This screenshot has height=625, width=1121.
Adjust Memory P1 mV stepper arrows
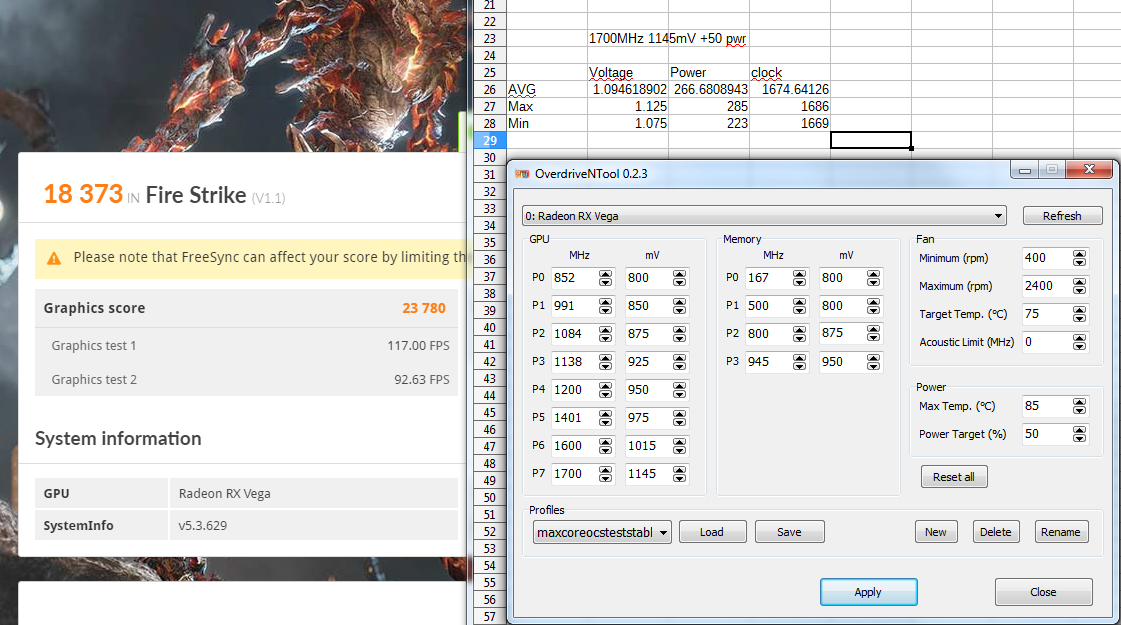[873, 305]
